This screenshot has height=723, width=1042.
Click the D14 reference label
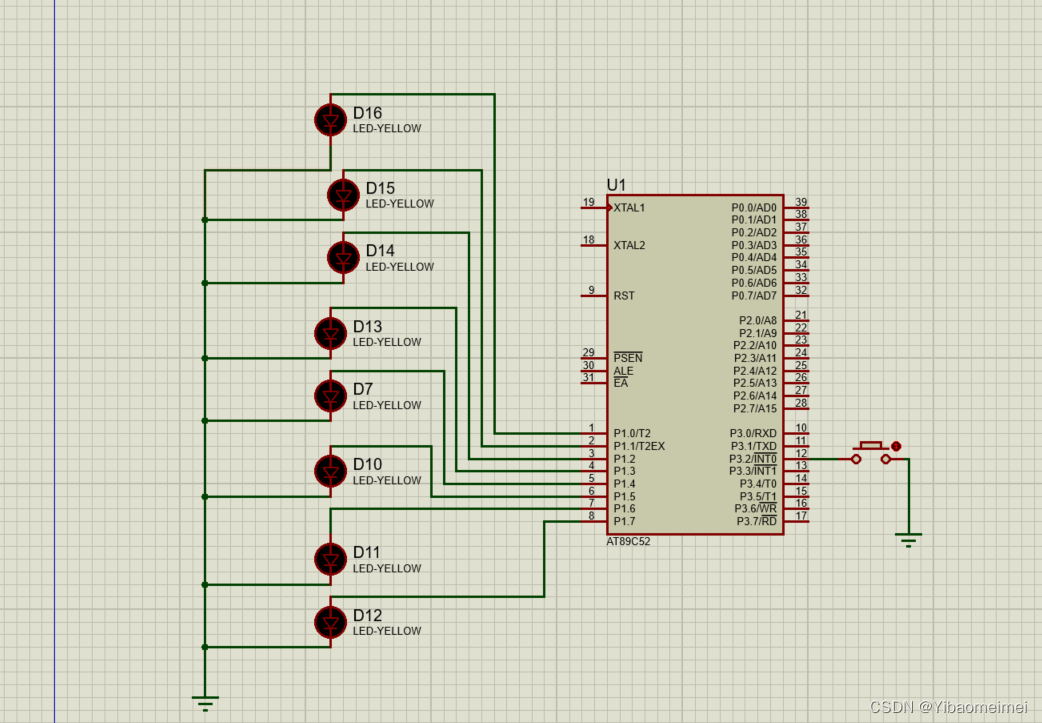point(380,251)
